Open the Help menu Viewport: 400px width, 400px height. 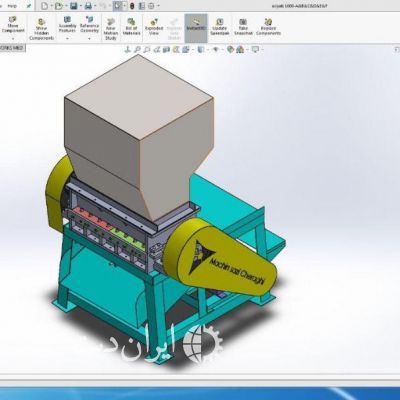tap(12, 6)
